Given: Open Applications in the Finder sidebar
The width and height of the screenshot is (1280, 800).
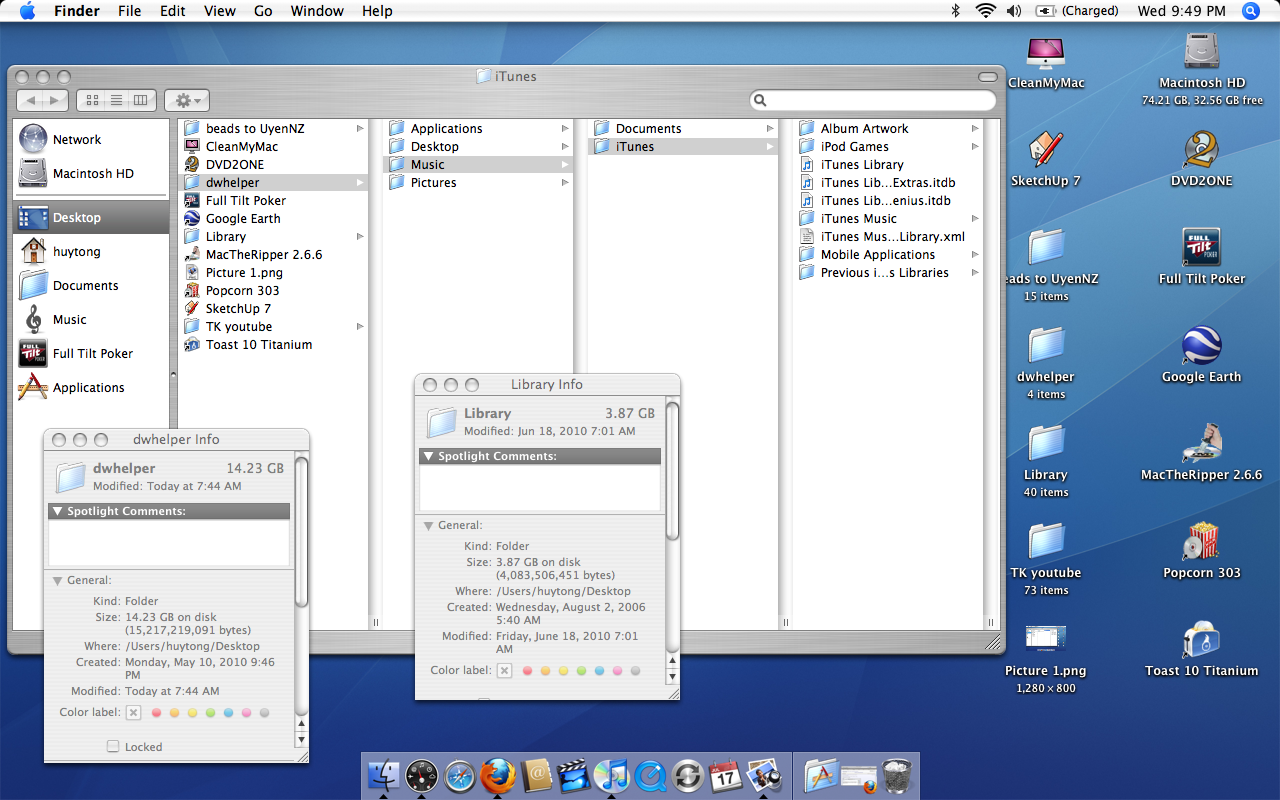Looking at the screenshot, I should click(x=90, y=388).
